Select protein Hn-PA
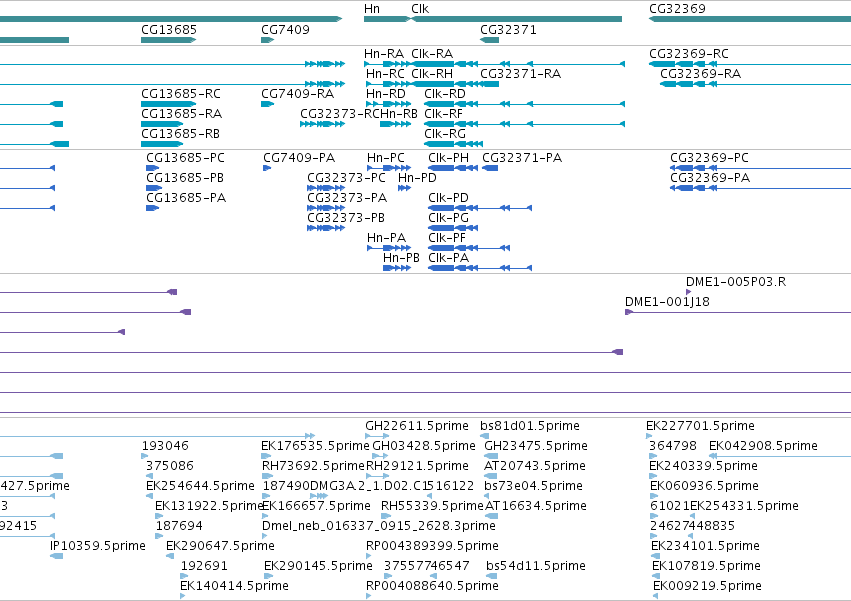Image resolution: width=851 pixels, height=601 pixels. click(x=386, y=238)
